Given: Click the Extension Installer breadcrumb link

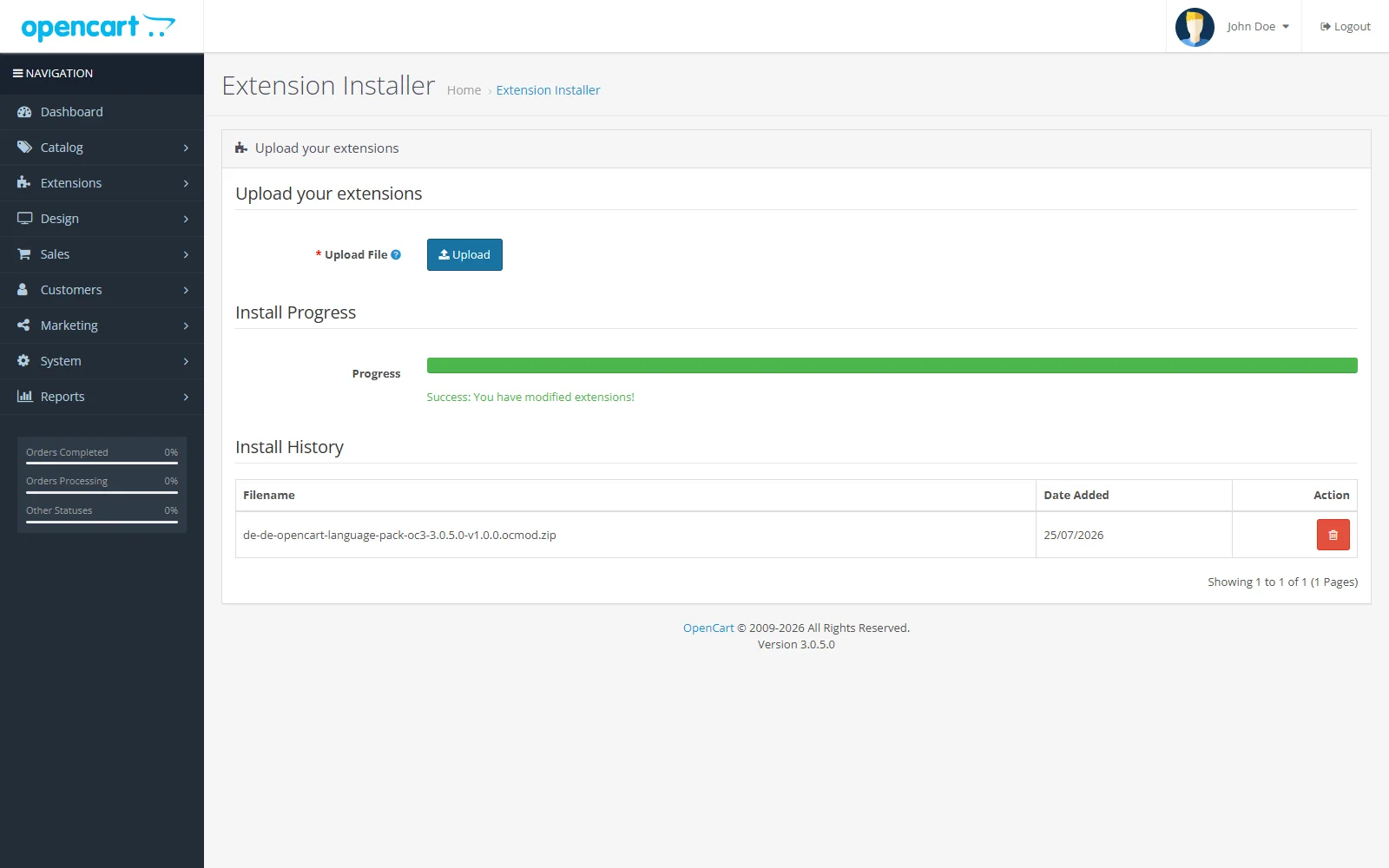Looking at the screenshot, I should coord(548,90).
